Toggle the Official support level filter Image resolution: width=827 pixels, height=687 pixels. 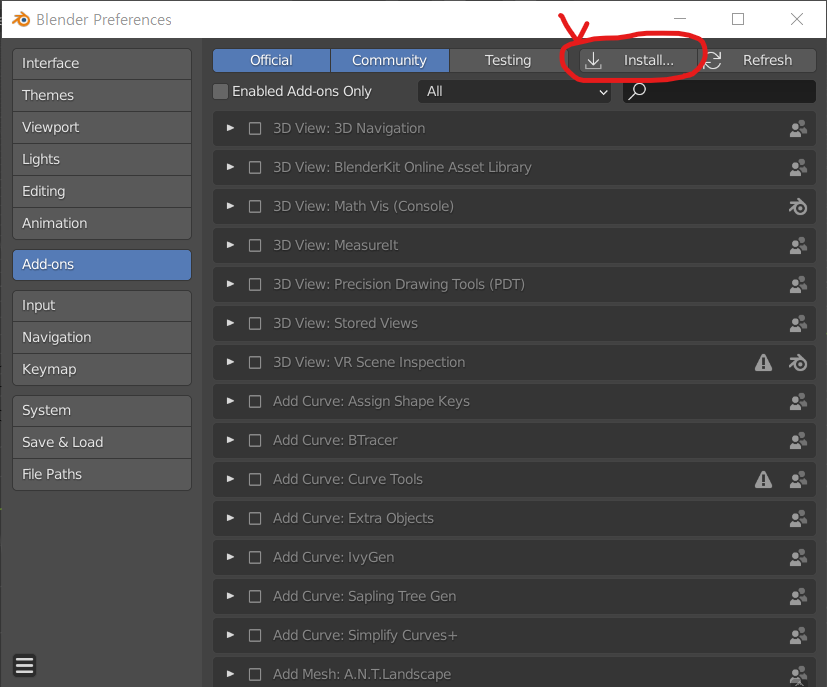[271, 60]
